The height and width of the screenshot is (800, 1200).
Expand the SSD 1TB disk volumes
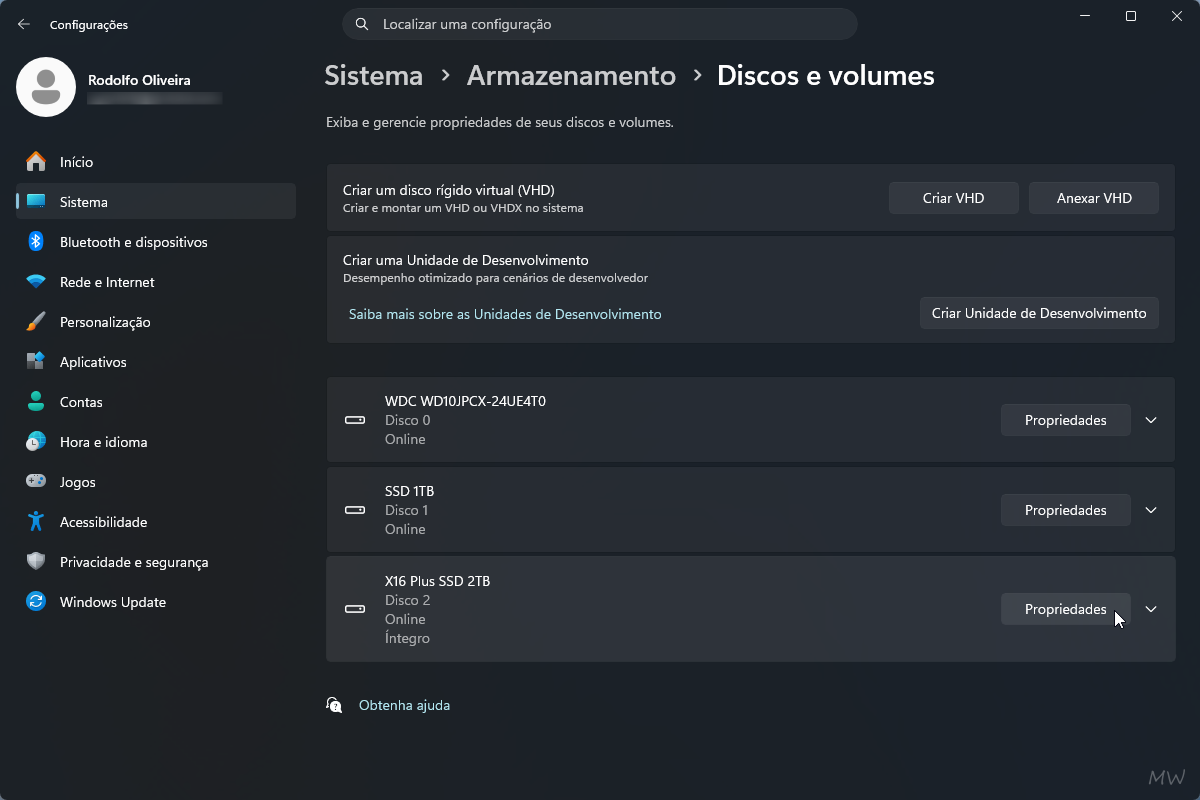[1151, 510]
